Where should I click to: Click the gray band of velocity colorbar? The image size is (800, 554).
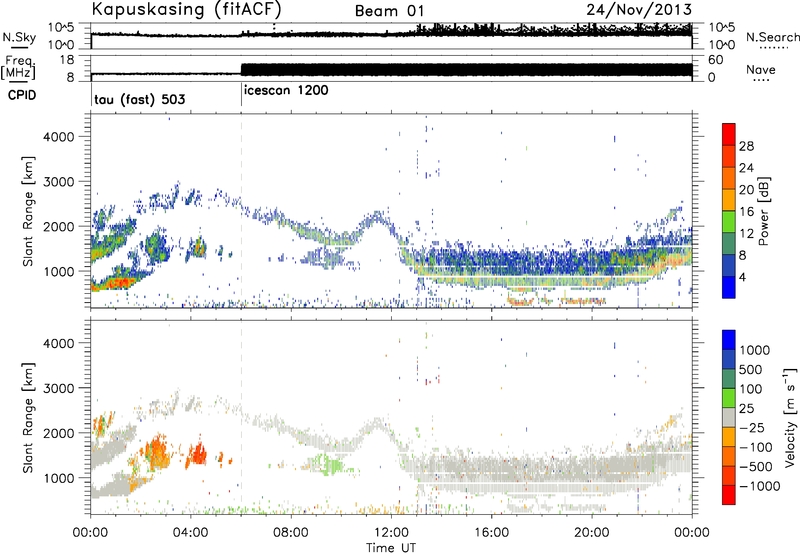(x=729, y=417)
